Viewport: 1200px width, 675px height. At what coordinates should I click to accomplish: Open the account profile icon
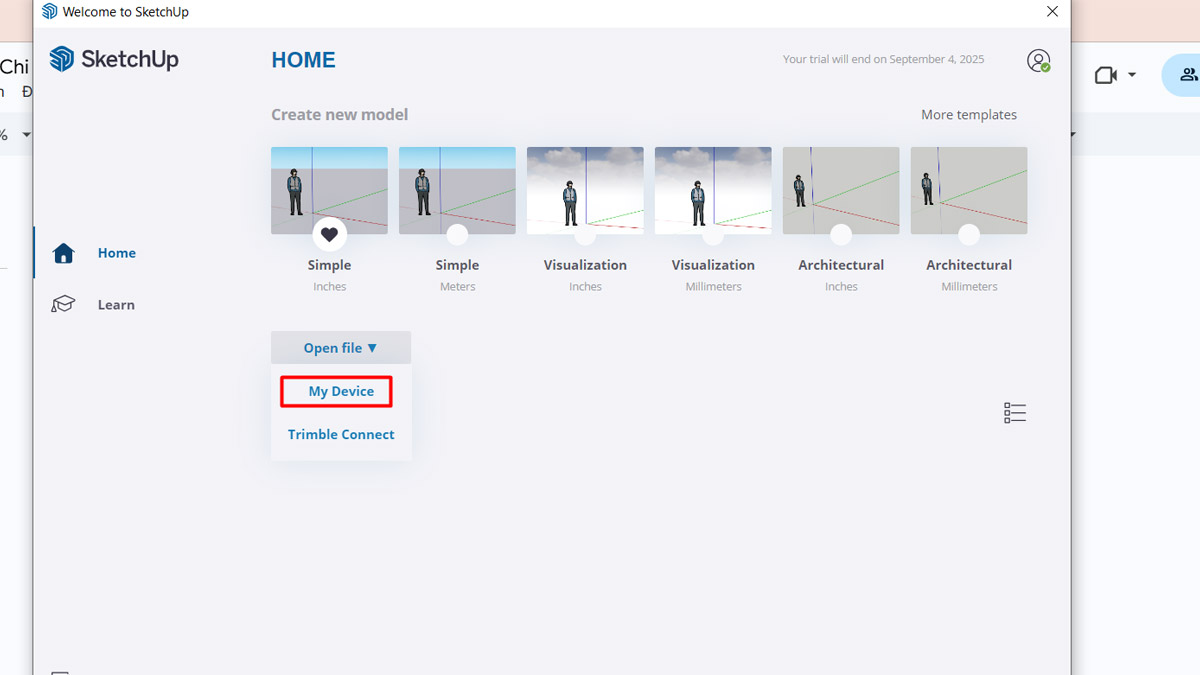tap(1039, 60)
